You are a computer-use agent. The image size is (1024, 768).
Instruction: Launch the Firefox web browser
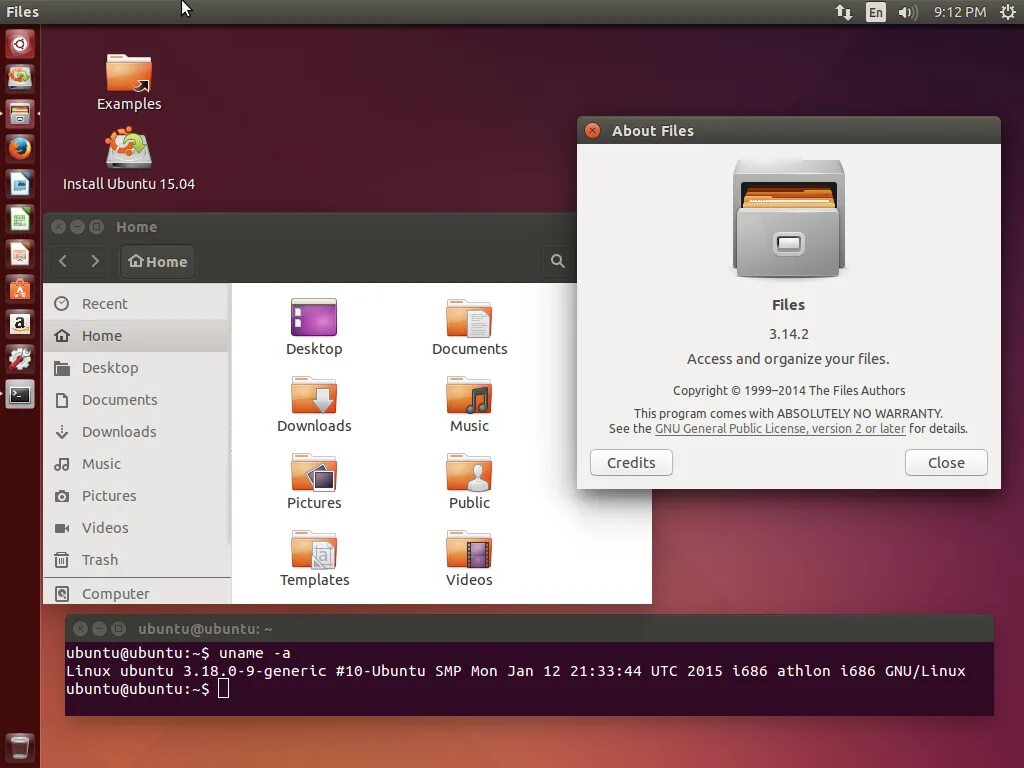(20, 149)
